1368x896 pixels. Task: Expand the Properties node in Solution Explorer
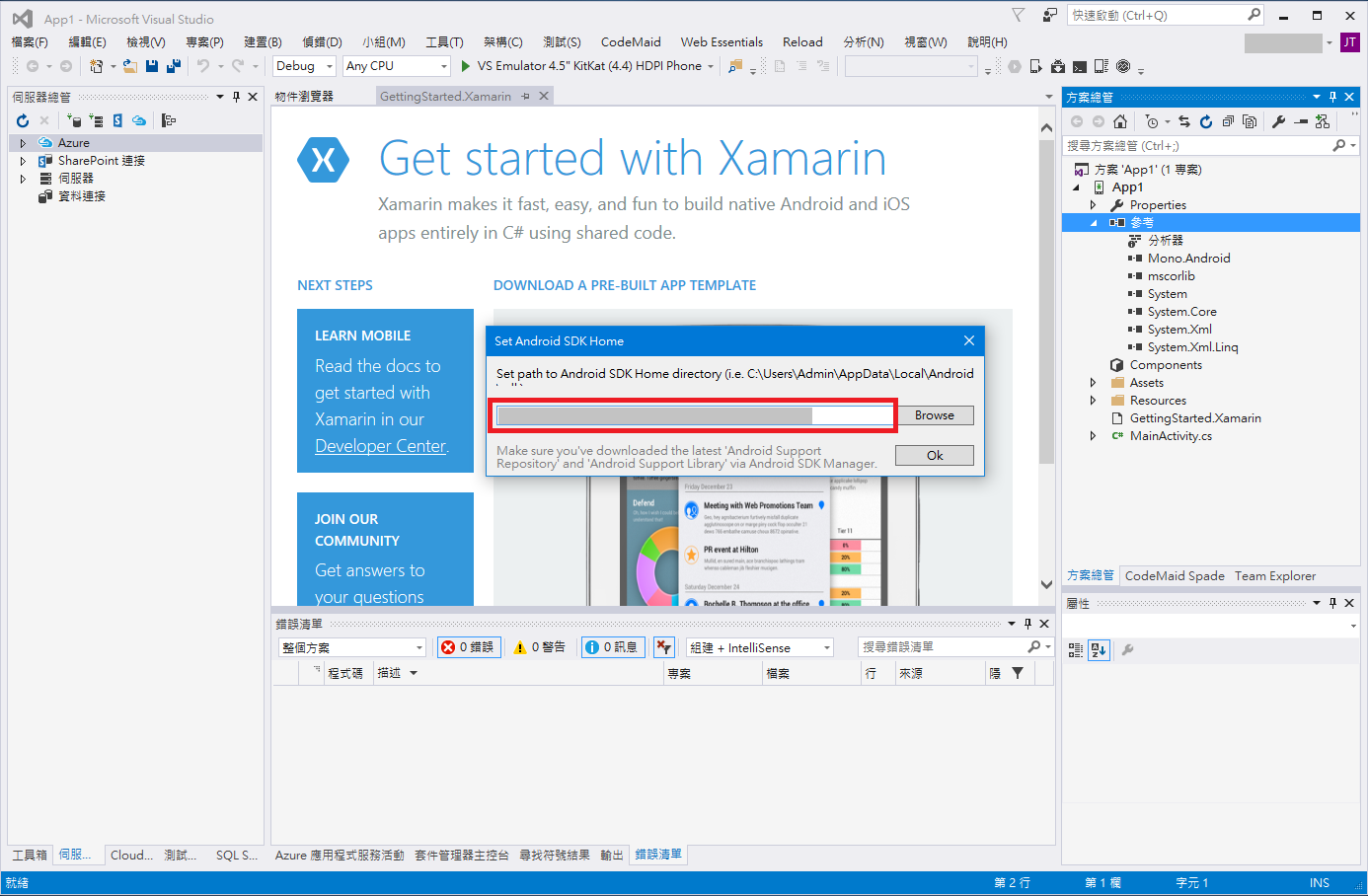click(1093, 205)
